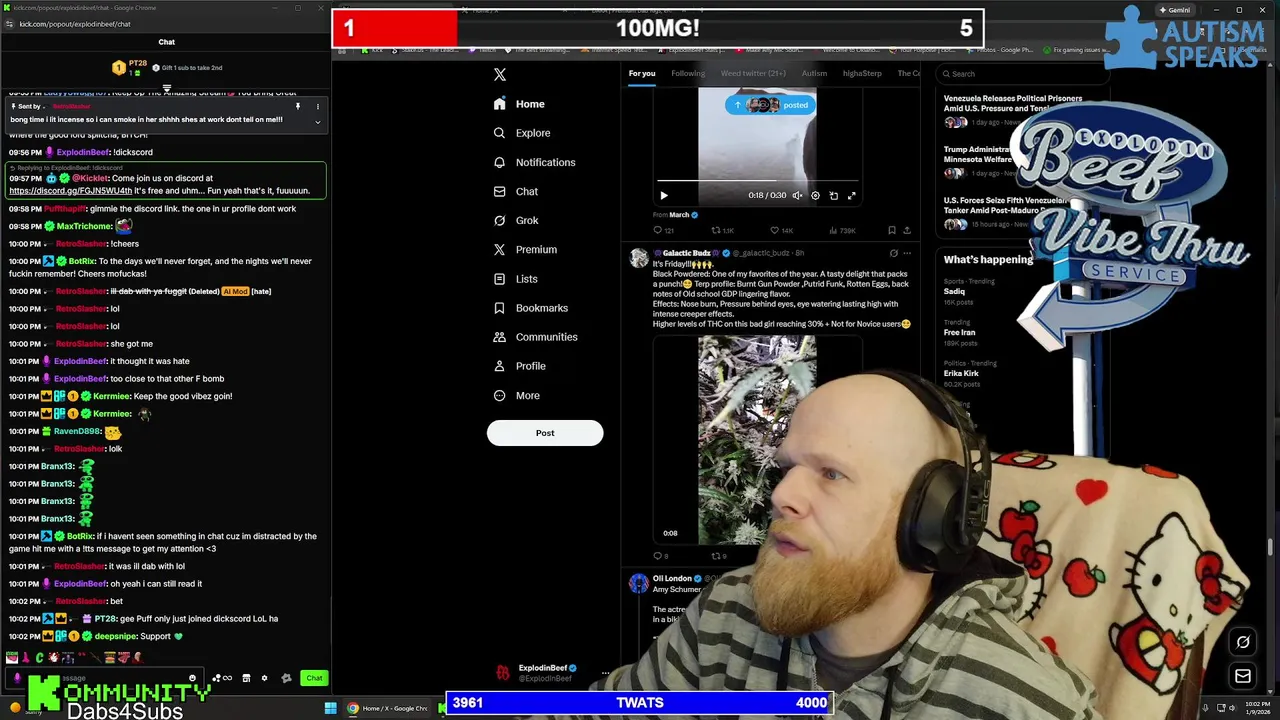Unpin the pinned chat message
Screen dimensions: 1280x720
click(297, 106)
